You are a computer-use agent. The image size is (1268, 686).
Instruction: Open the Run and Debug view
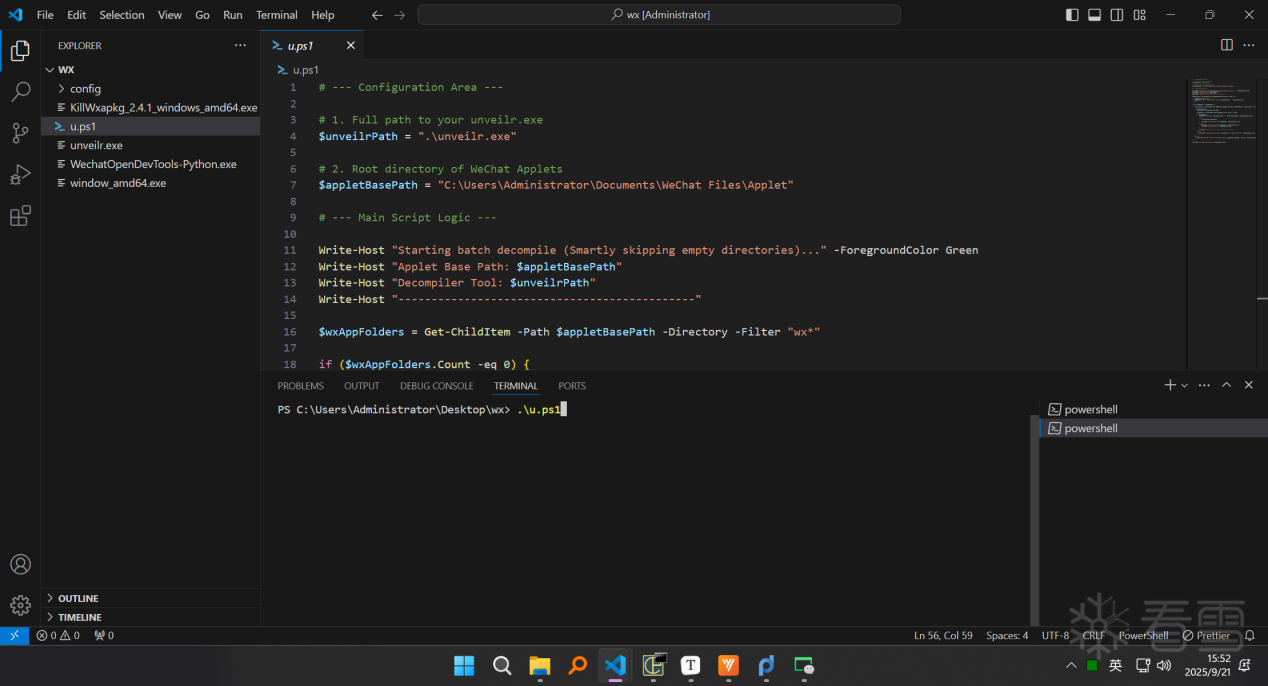pyautogui.click(x=20, y=174)
